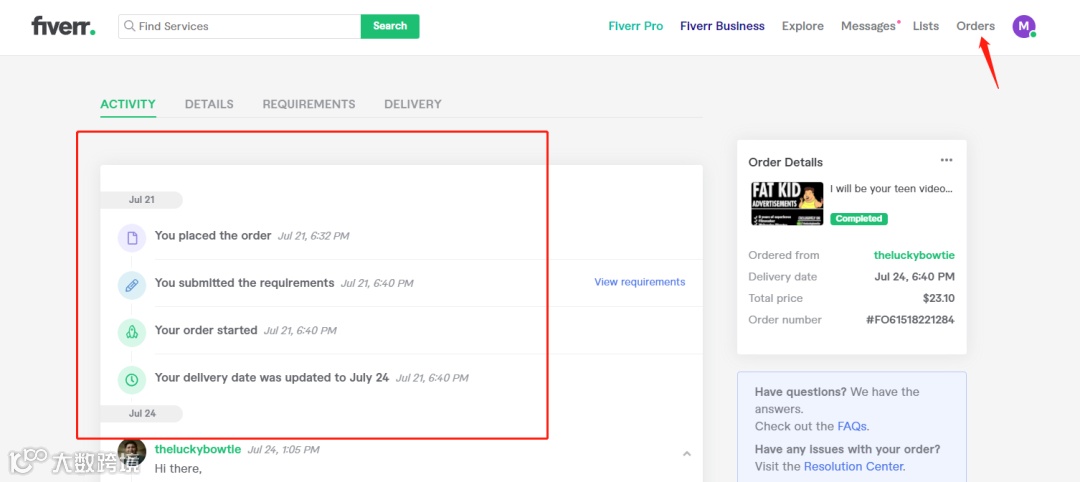
Task: Click the Completed status badge
Action: [858, 219]
